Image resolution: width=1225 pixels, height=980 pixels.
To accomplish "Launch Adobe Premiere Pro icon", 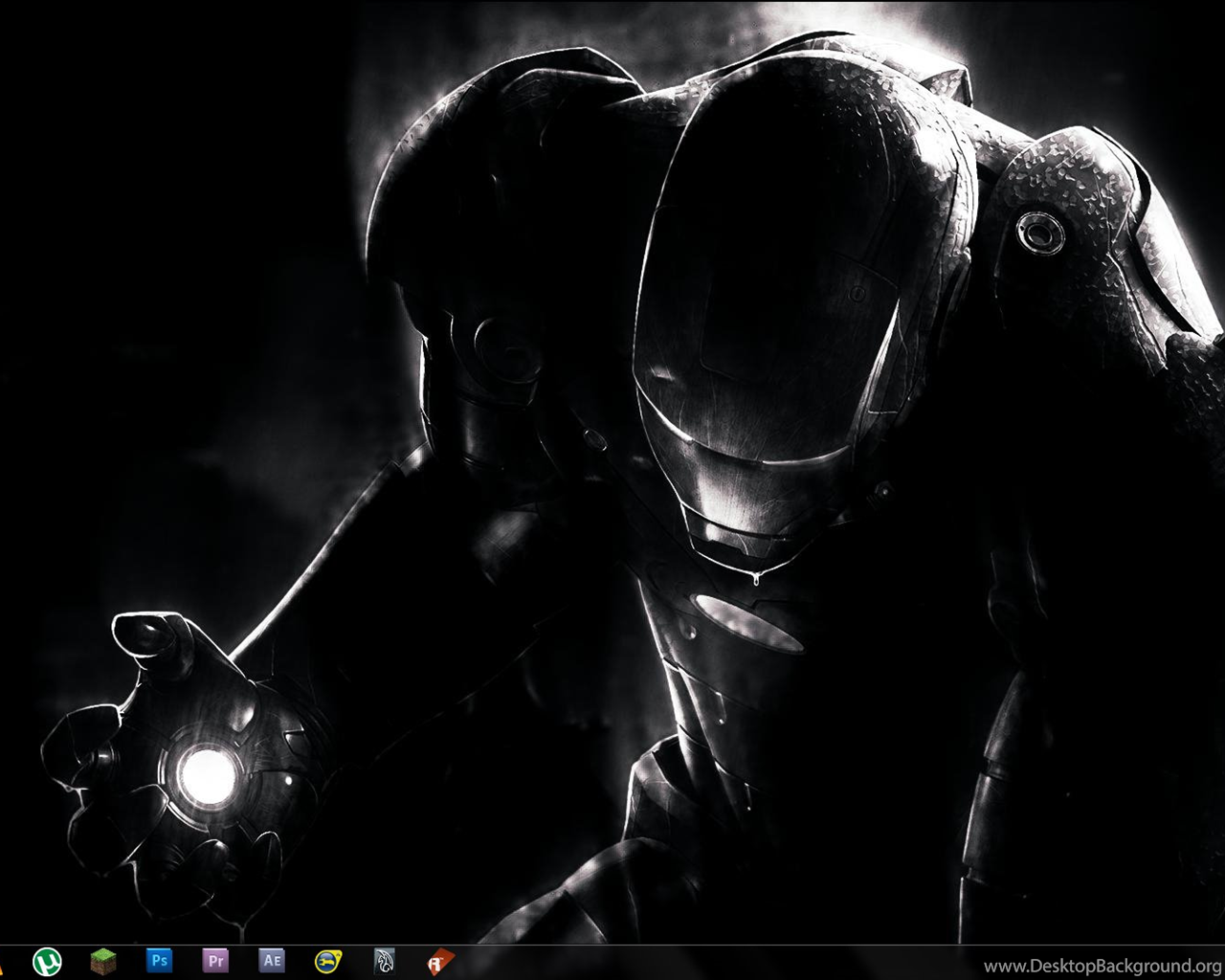I will coord(216,960).
